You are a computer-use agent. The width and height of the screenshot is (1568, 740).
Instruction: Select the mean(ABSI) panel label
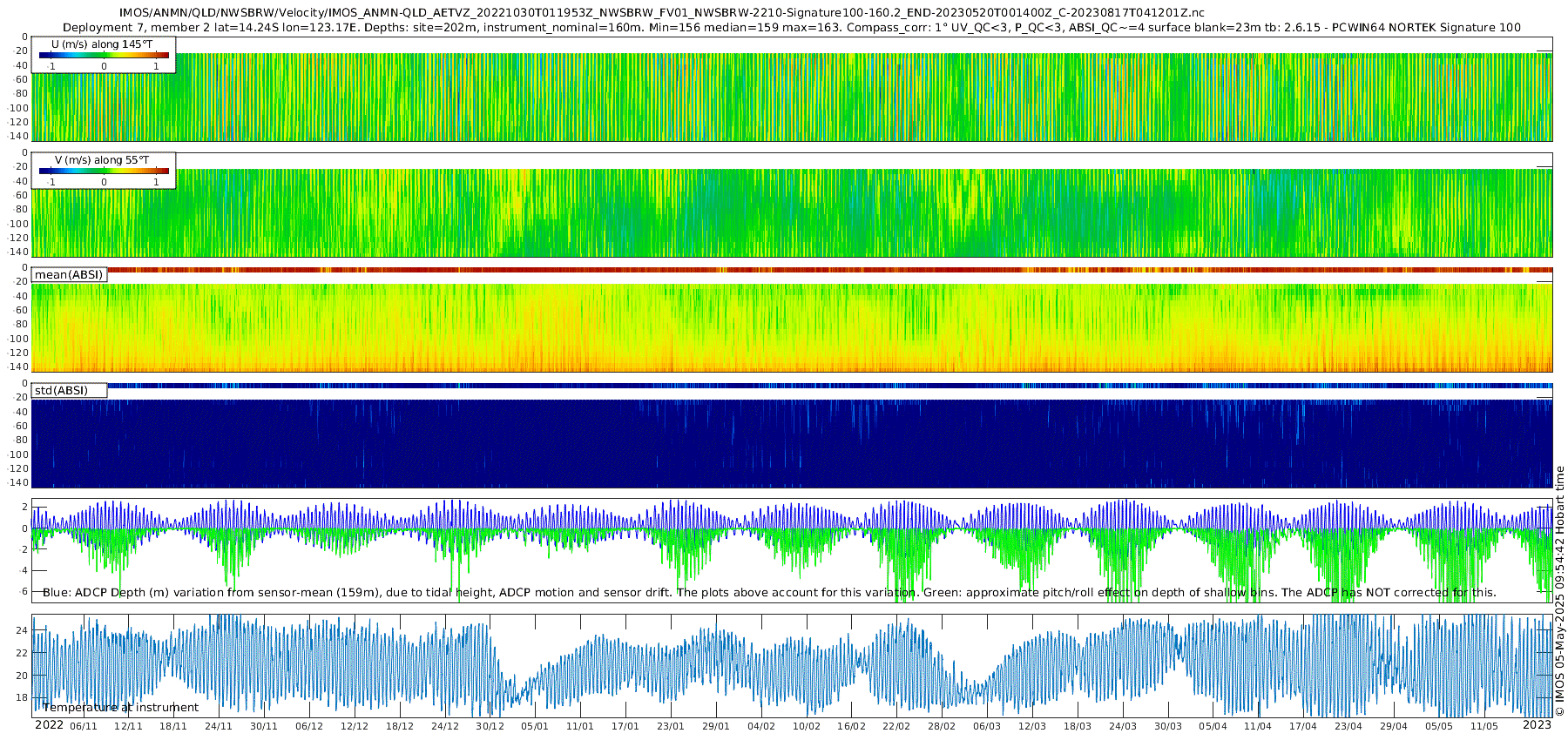(x=69, y=274)
